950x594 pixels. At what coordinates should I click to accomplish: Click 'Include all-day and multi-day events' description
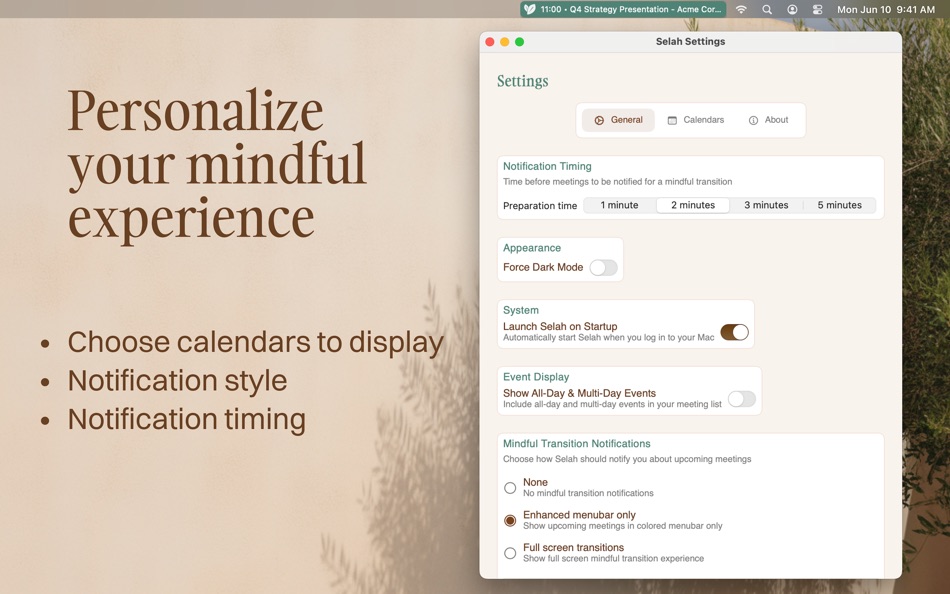pos(612,404)
